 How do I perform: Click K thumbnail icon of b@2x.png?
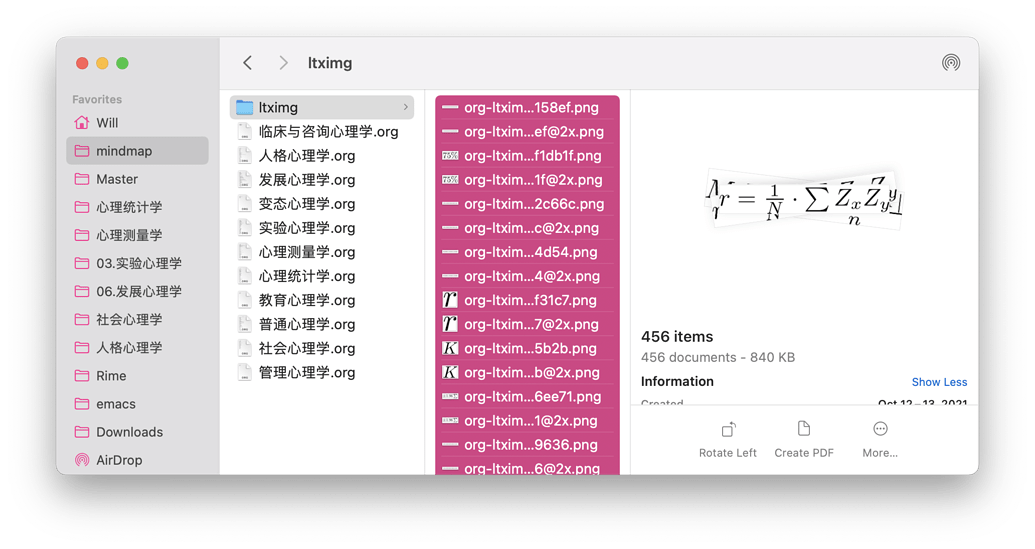[x=450, y=372]
